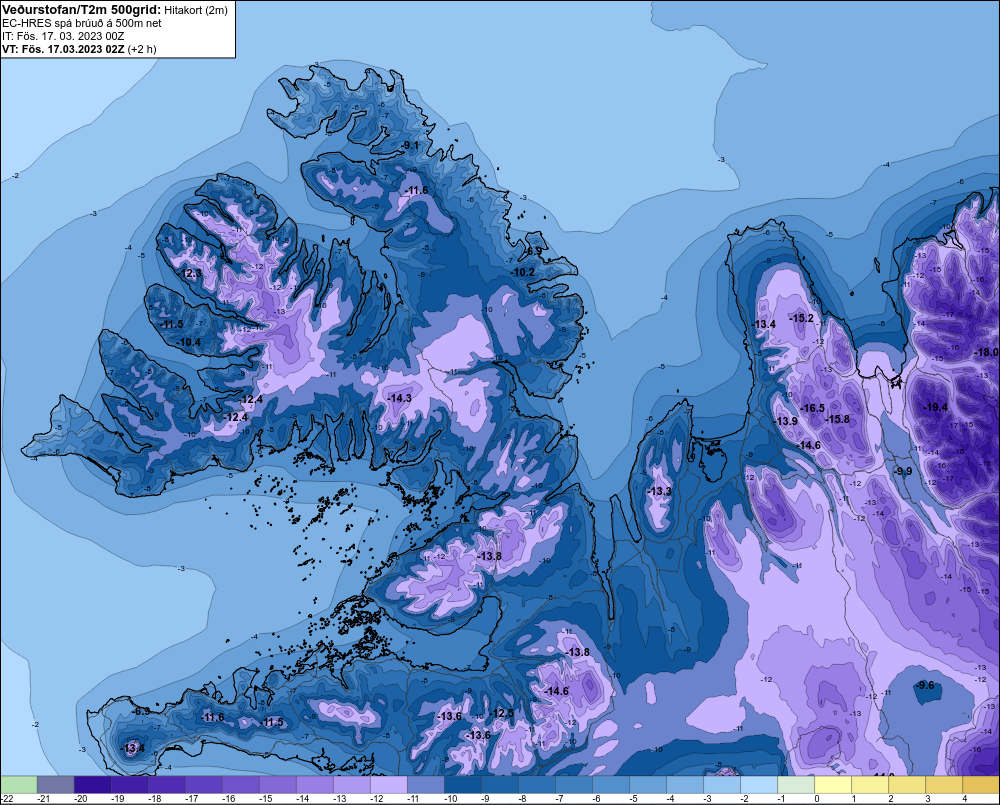
Task: Click the -18.0 temperature value
Action: [x=987, y=352]
